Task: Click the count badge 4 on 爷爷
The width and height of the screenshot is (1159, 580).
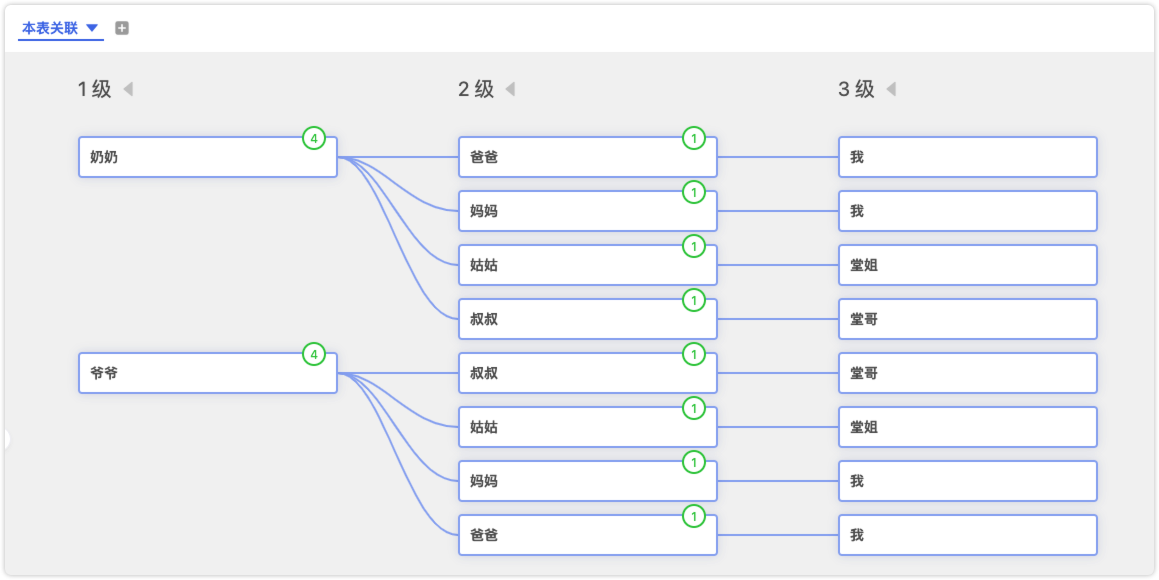Action: point(314,354)
